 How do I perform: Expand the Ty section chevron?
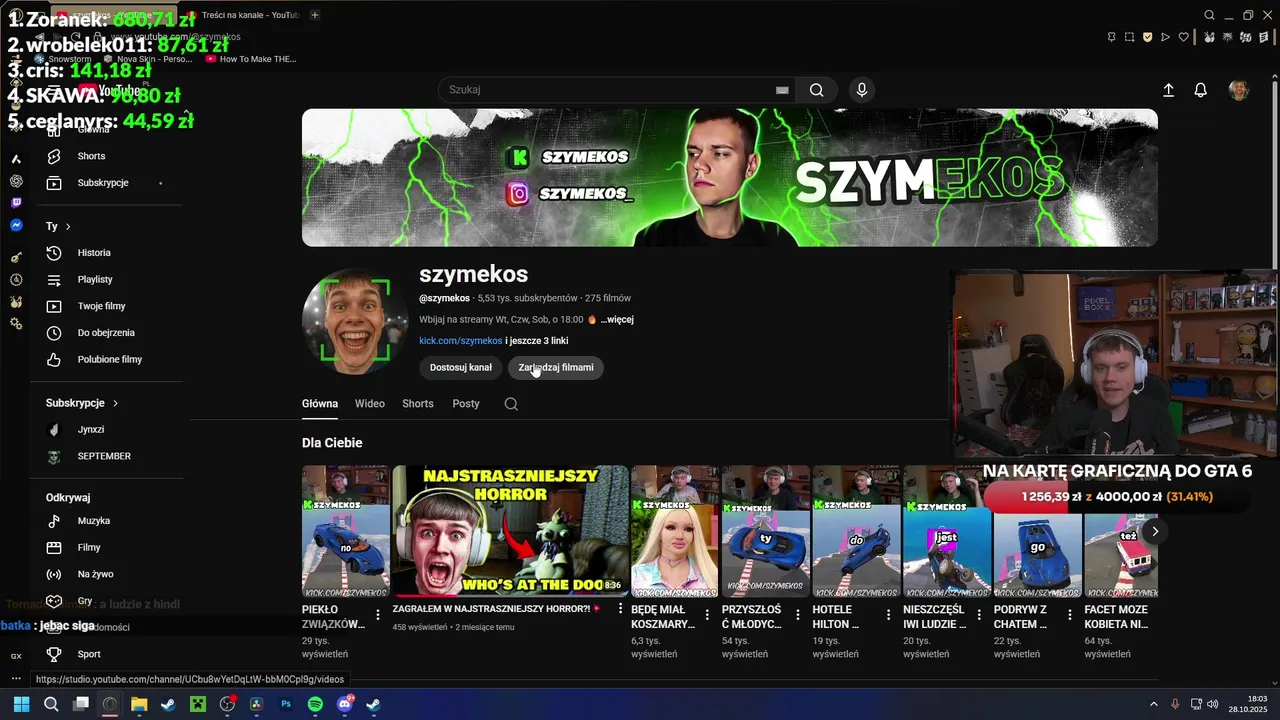coord(68,227)
